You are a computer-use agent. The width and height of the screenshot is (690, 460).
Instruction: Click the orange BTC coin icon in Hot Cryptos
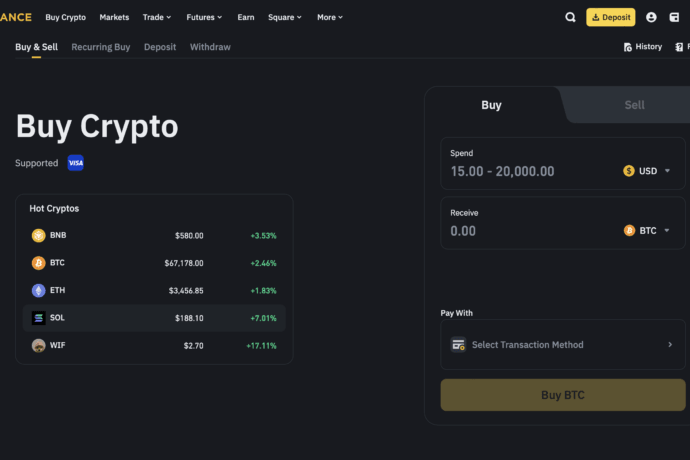pyautogui.click(x=38, y=263)
